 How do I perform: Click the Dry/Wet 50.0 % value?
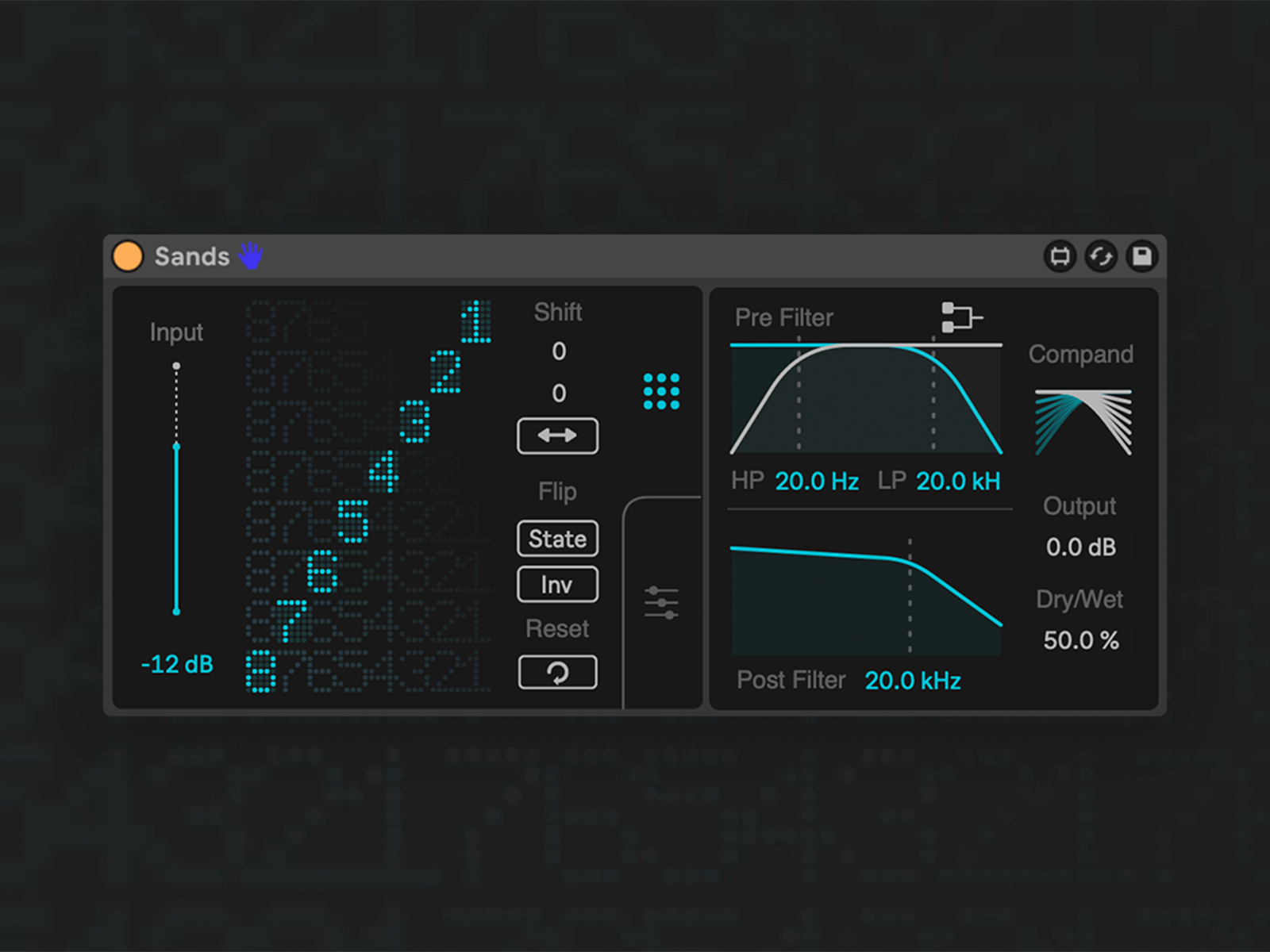[x=1080, y=640]
